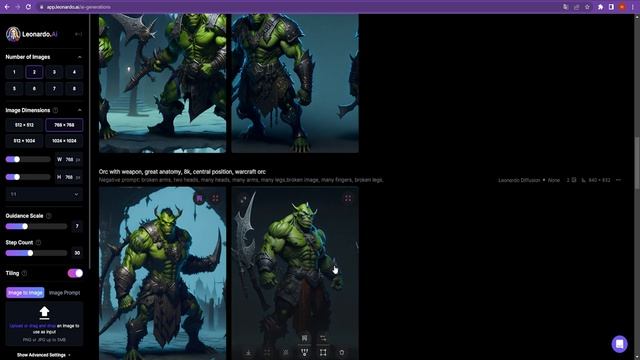Open the right dark orc image thumbnail

tap(295, 273)
